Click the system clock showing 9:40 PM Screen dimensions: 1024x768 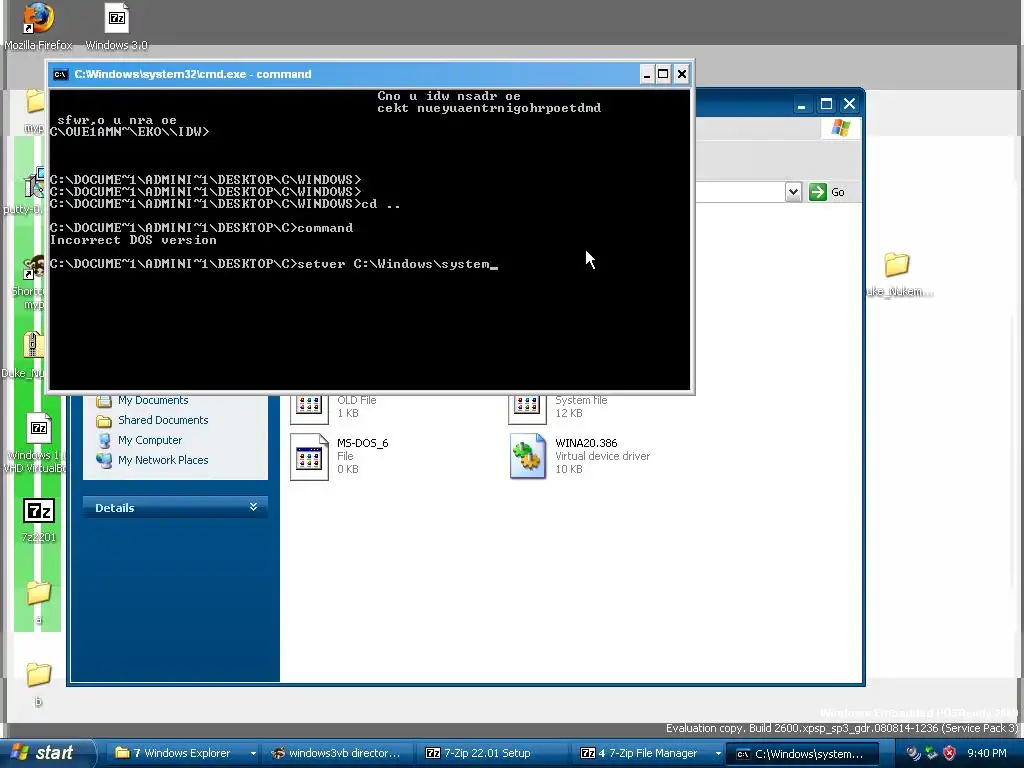[x=987, y=753]
